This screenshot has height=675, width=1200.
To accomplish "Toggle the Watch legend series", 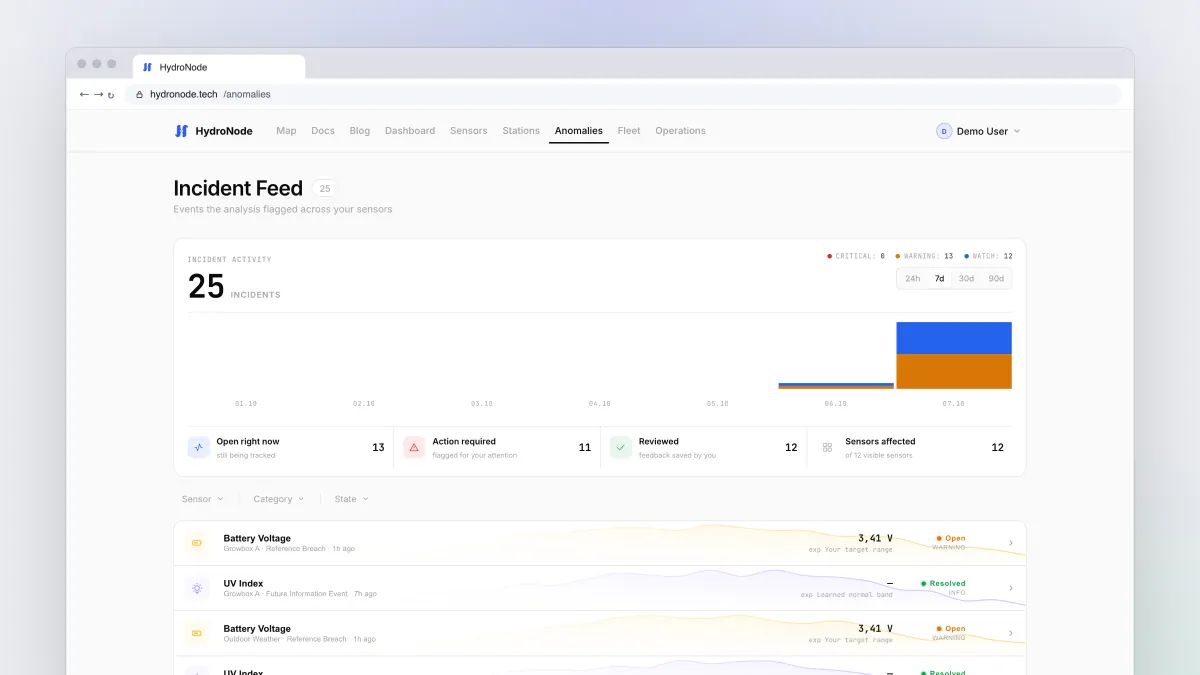I will [988, 256].
